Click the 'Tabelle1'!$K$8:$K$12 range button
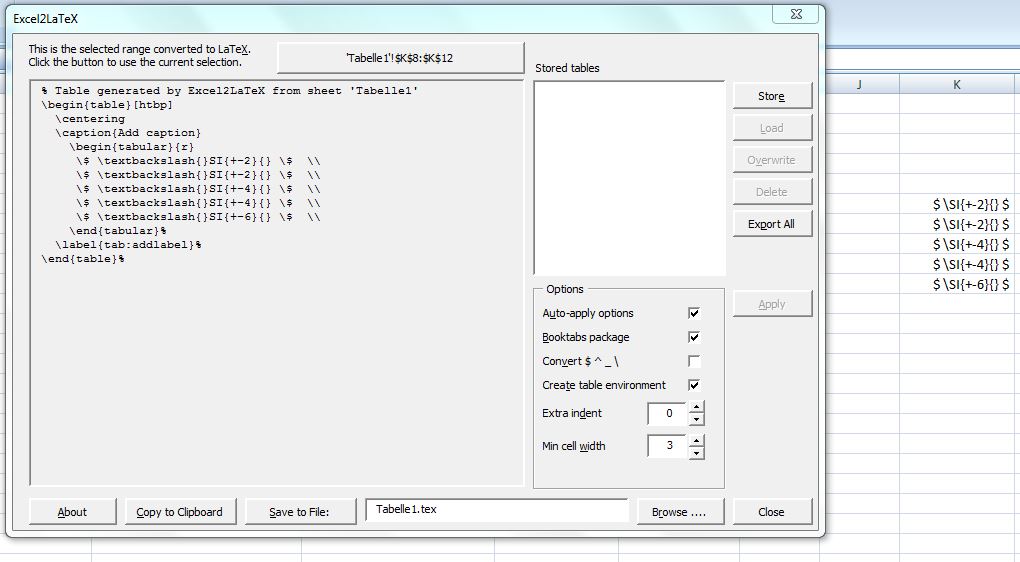This screenshot has width=1020, height=562. (x=400, y=58)
